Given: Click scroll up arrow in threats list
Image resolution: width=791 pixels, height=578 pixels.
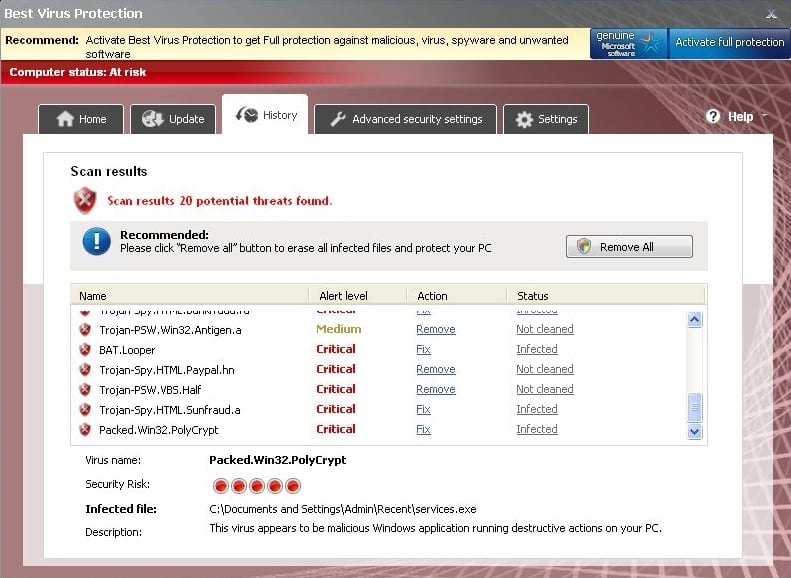Looking at the screenshot, I should pos(695,320).
